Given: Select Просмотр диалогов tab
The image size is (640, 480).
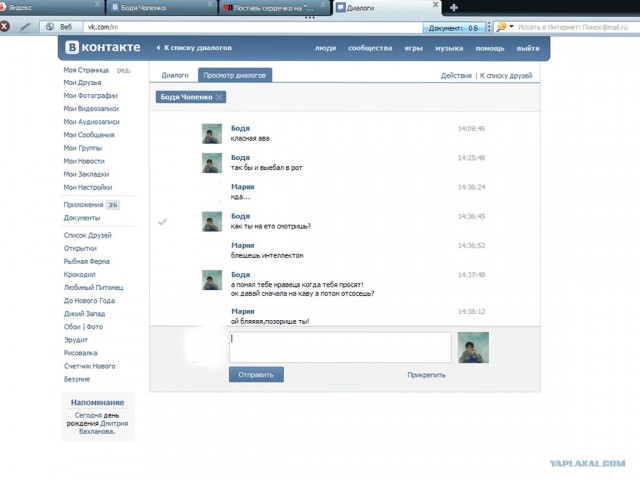Looking at the screenshot, I should pos(235,75).
